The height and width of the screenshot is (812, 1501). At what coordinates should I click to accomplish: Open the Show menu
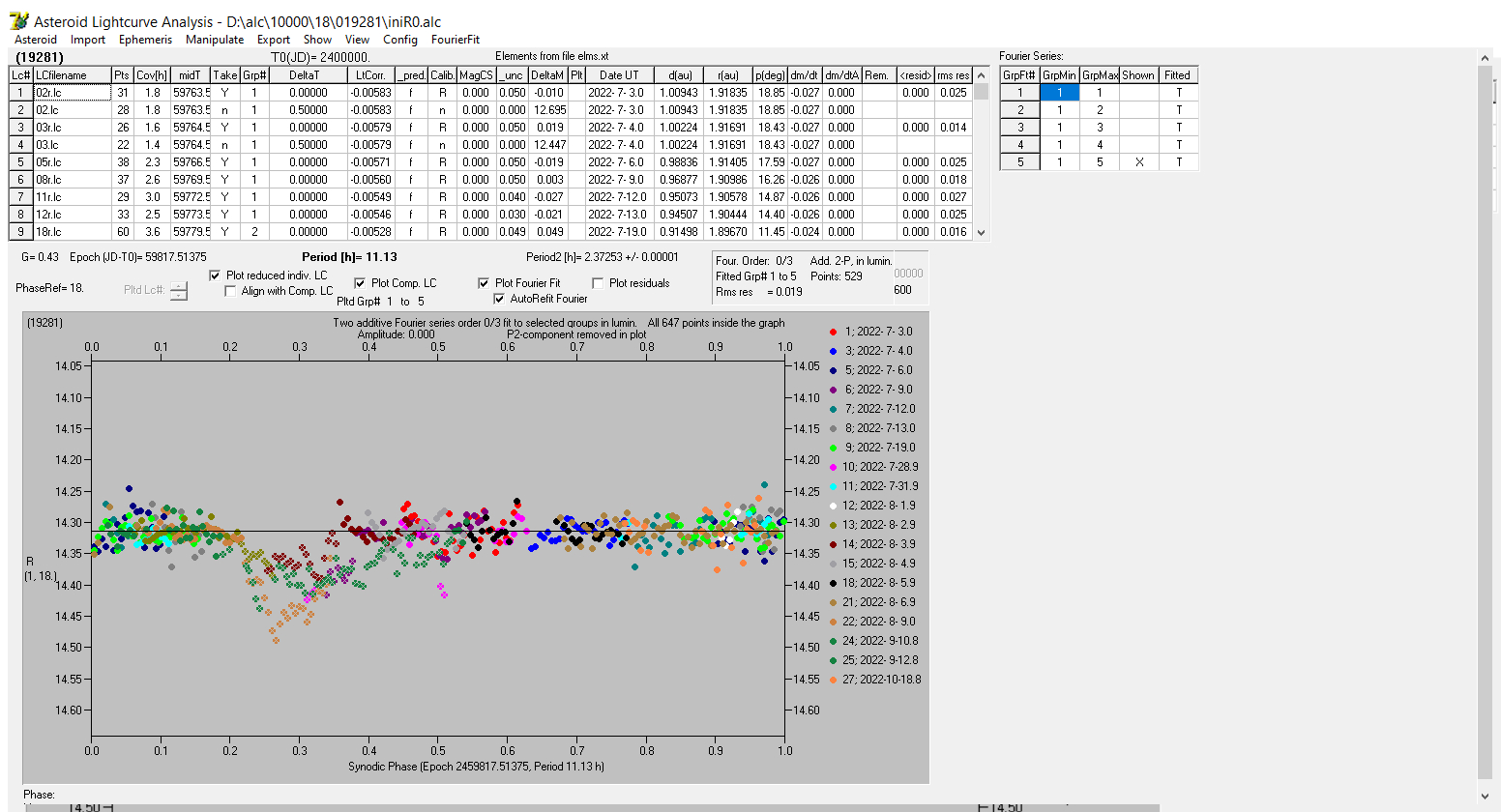(x=317, y=40)
